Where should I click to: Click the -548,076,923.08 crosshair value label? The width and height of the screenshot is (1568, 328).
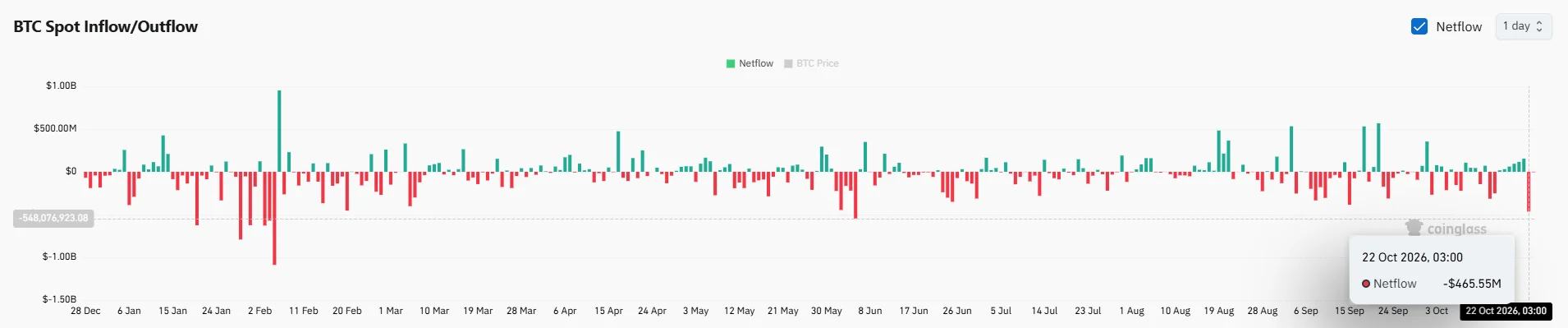click(x=54, y=218)
